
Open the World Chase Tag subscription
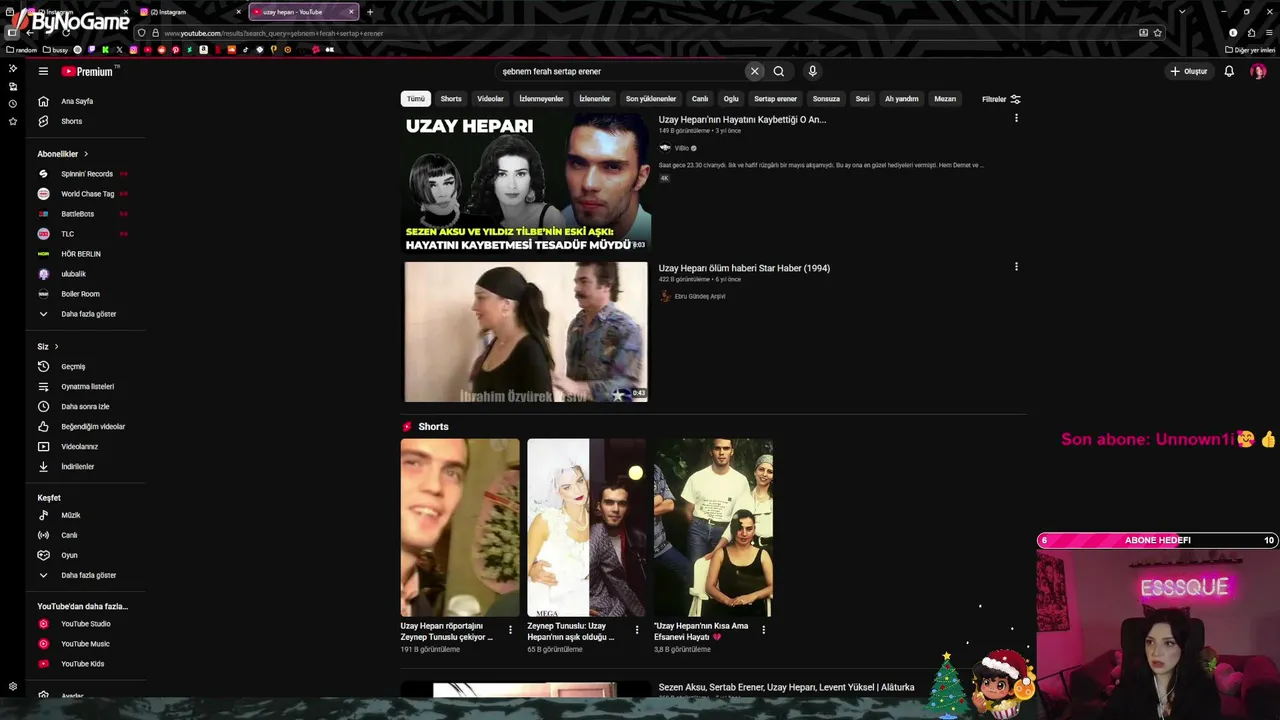click(85, 194)
